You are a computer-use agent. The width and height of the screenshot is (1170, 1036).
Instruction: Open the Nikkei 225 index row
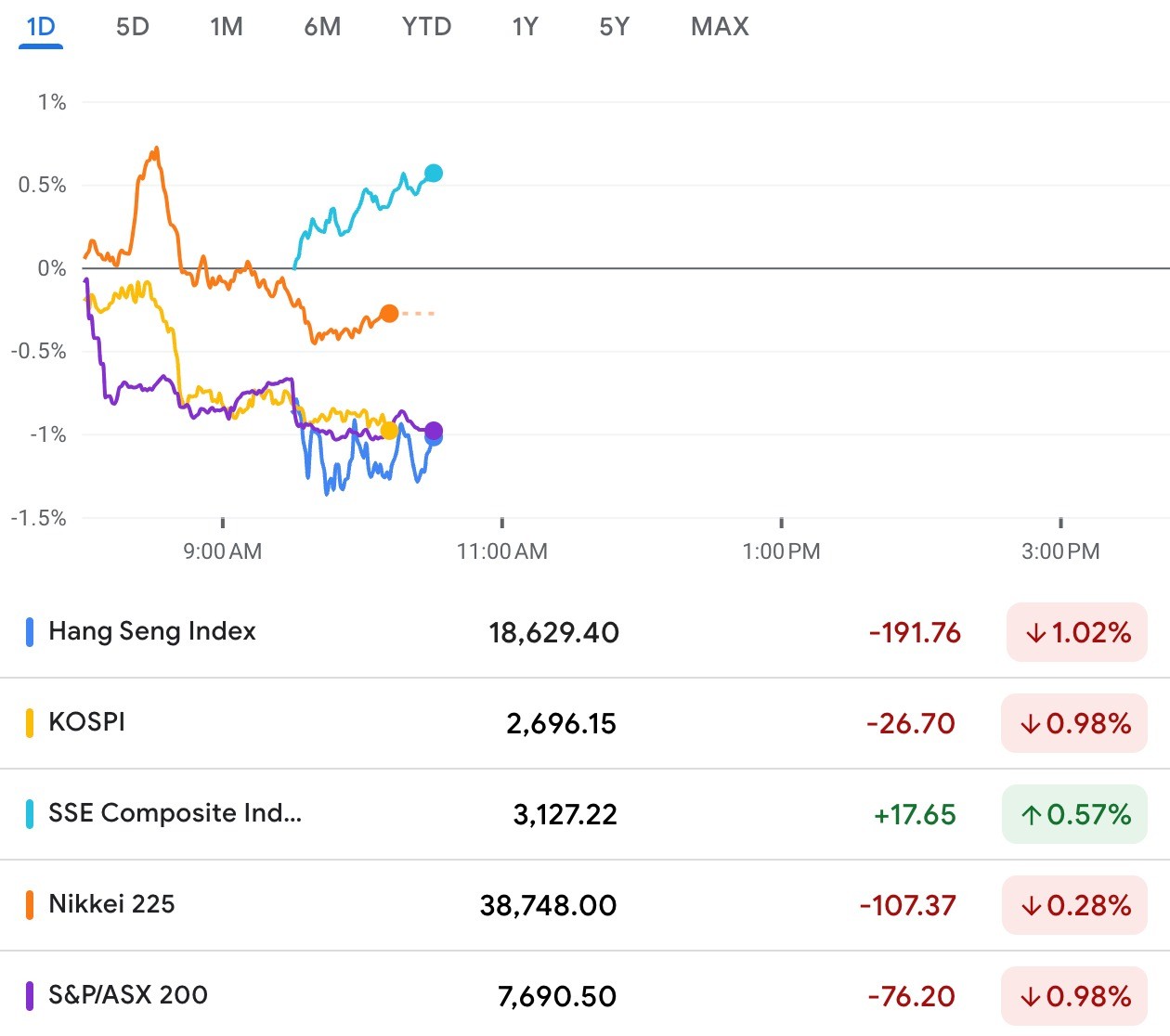[x=585, y=905]
